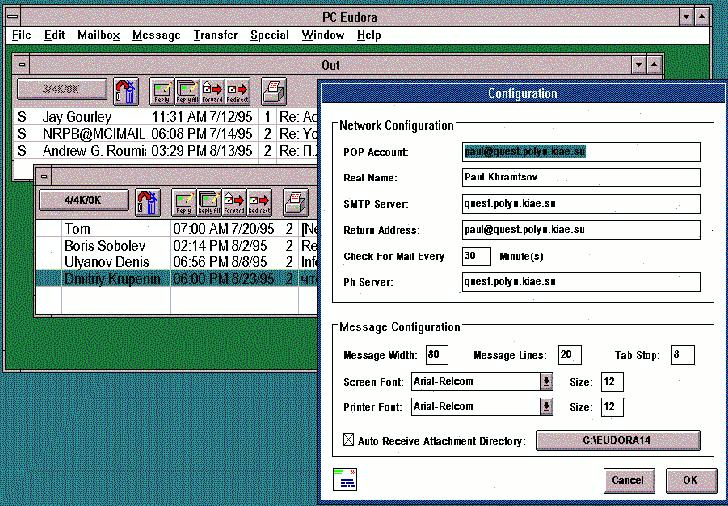Expand the Printer Font dropdown list
Image resolution: width=728 pixels, height=506 pixels.
[x=546, y=407]
